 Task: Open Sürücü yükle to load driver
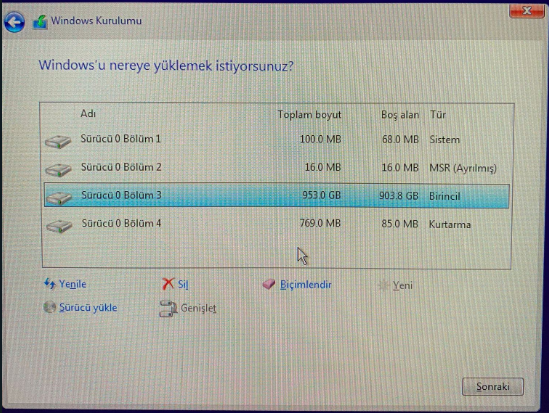pos(88,308)
